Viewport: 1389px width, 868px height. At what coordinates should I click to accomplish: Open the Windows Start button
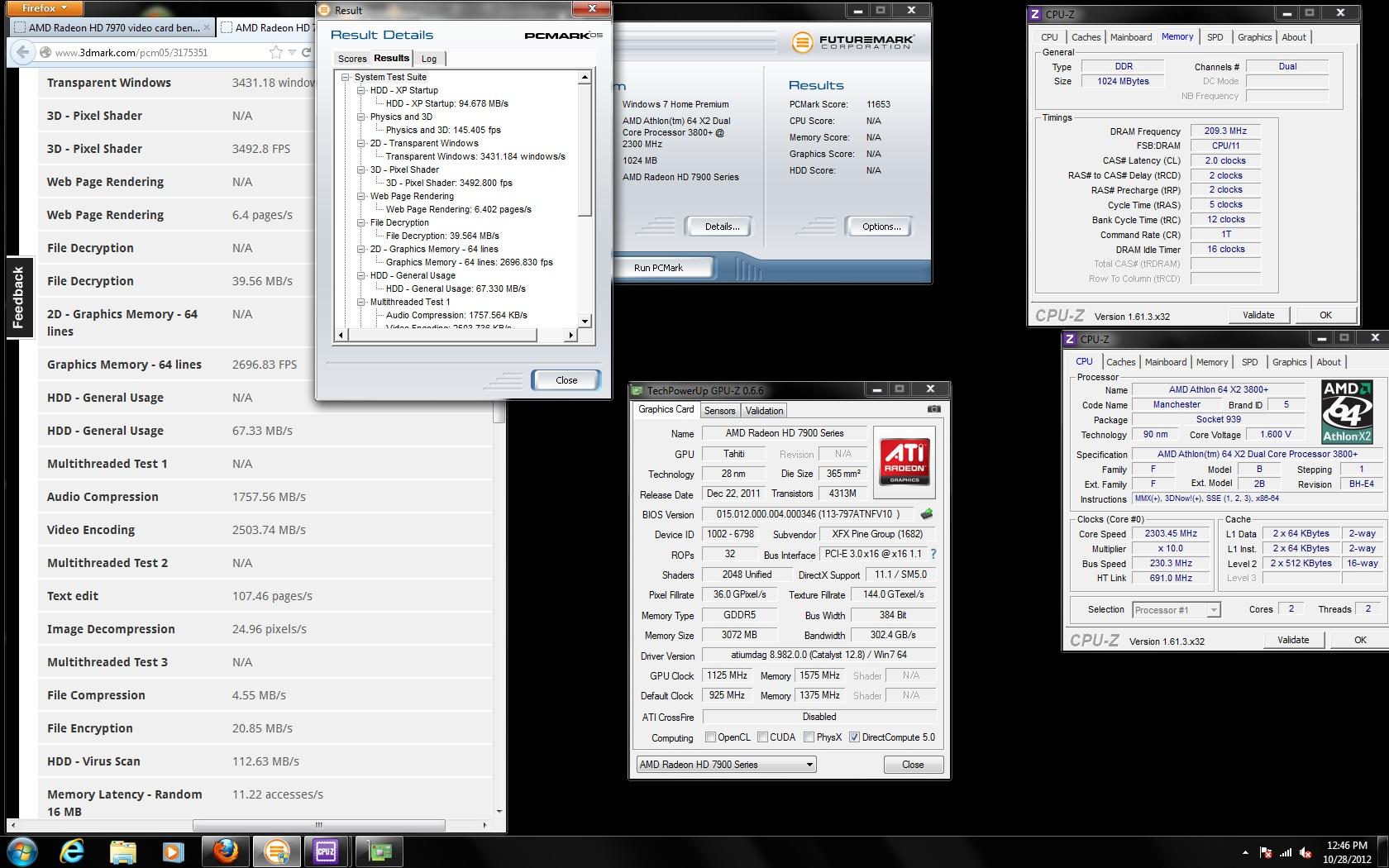(22, 851)
